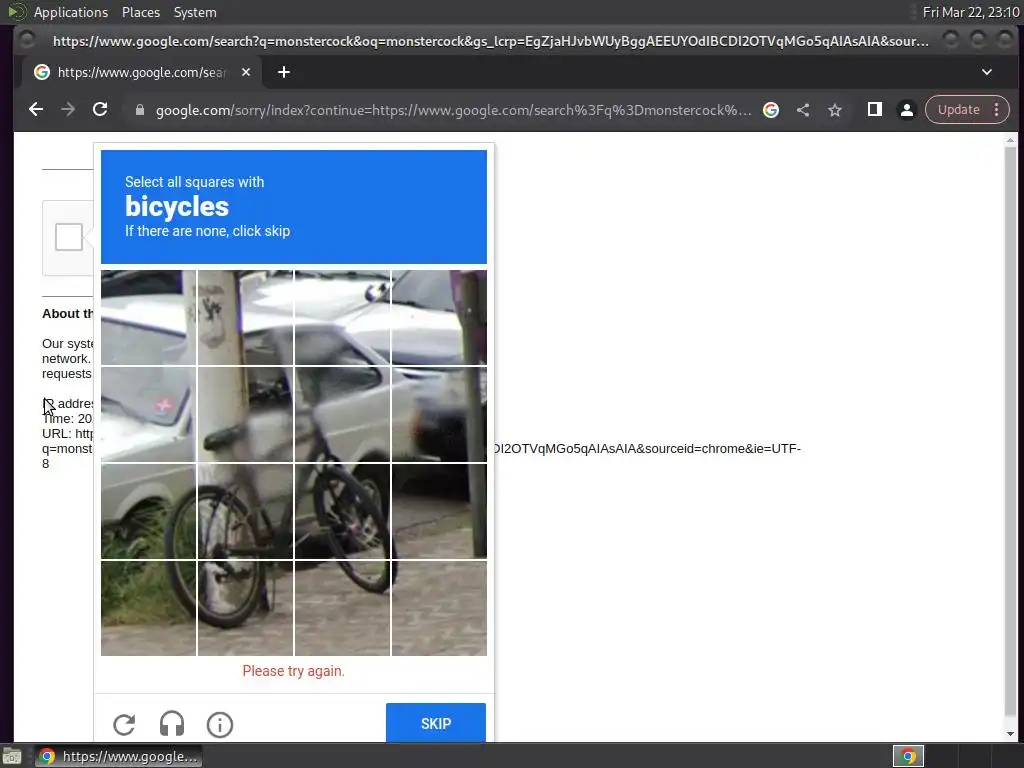1024x768 pixels.
Task: Click the Update button in Chrome toolbar
Action: point(958,110)
